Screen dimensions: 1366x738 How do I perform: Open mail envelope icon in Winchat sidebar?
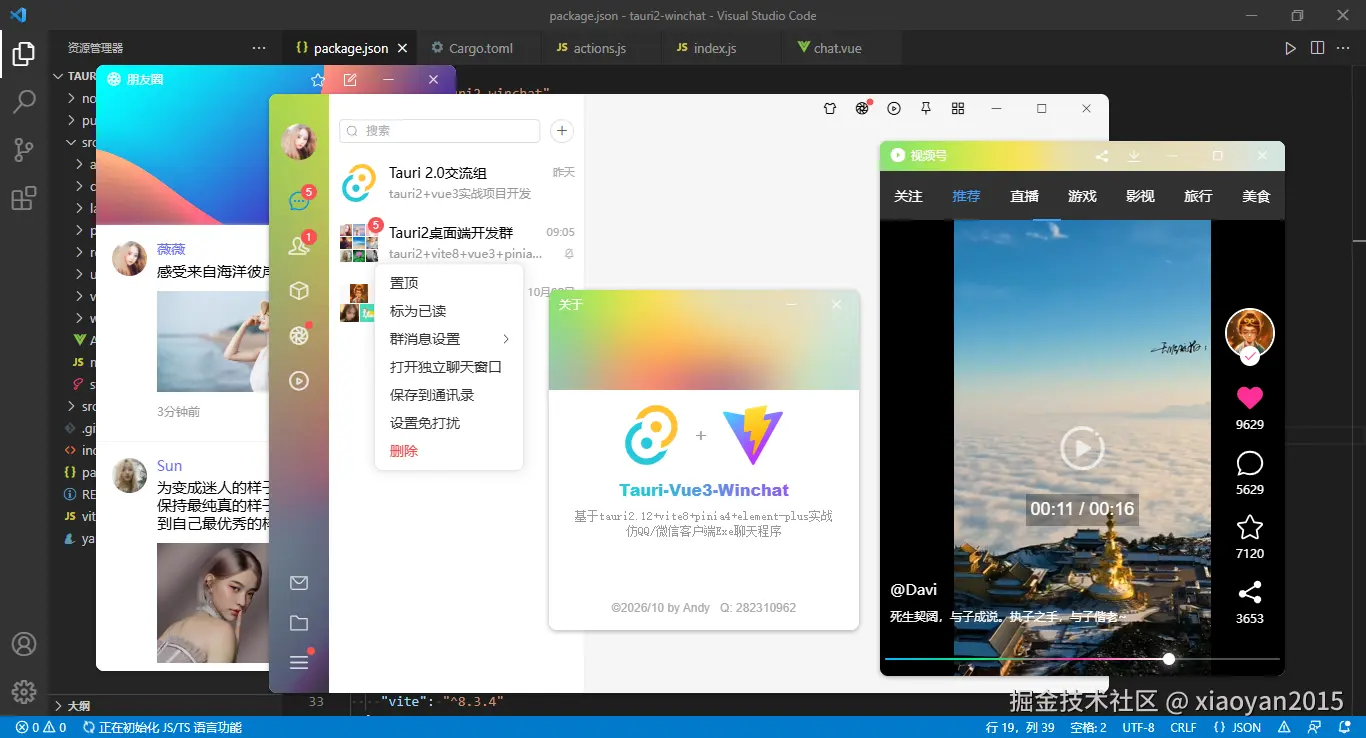click(298, 583)
